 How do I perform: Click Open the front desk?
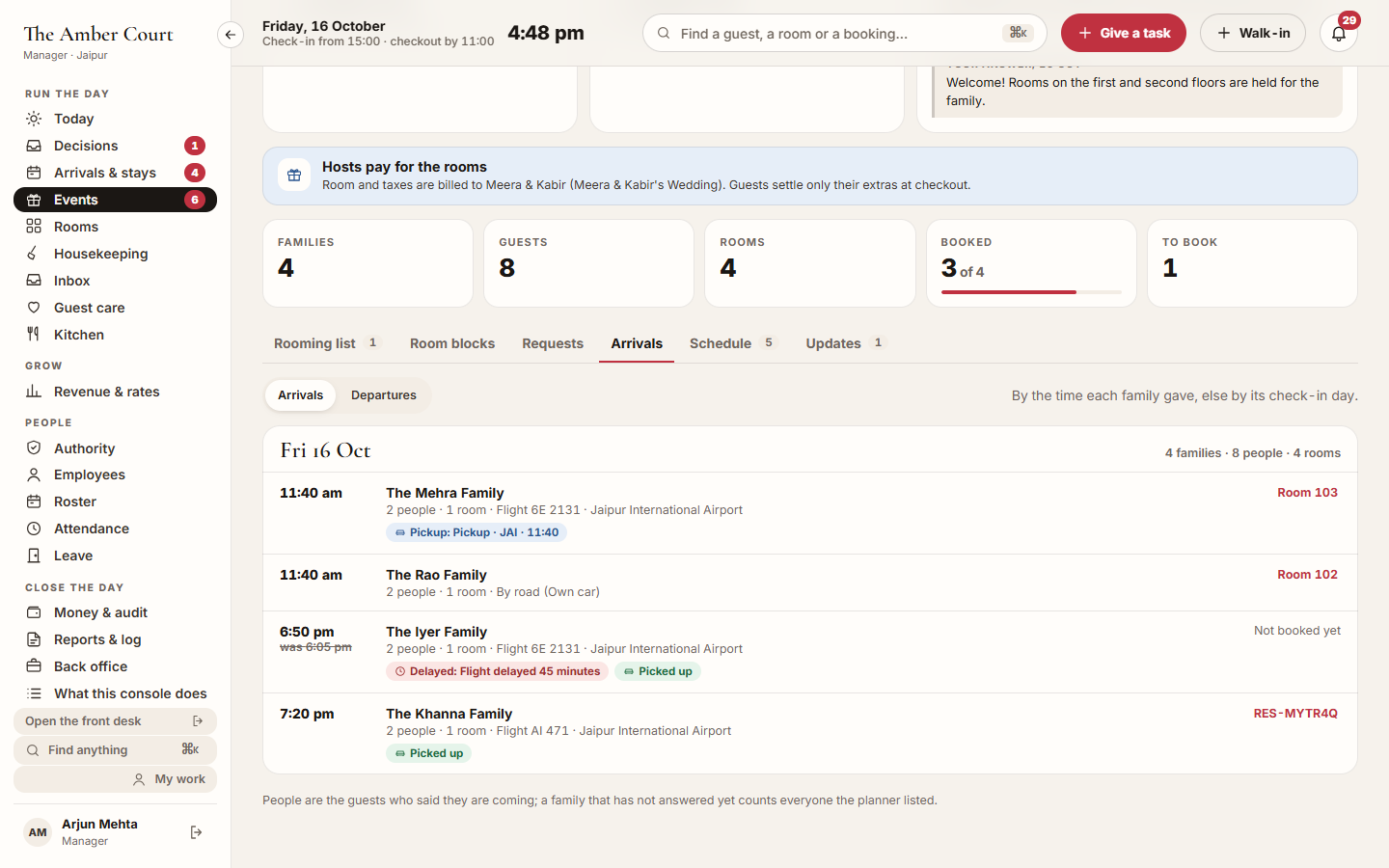point(115,721)
